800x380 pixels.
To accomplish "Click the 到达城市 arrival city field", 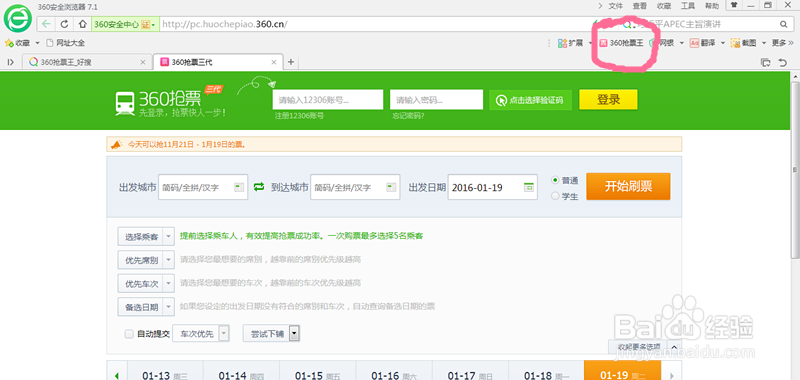I will click(355, 187).
